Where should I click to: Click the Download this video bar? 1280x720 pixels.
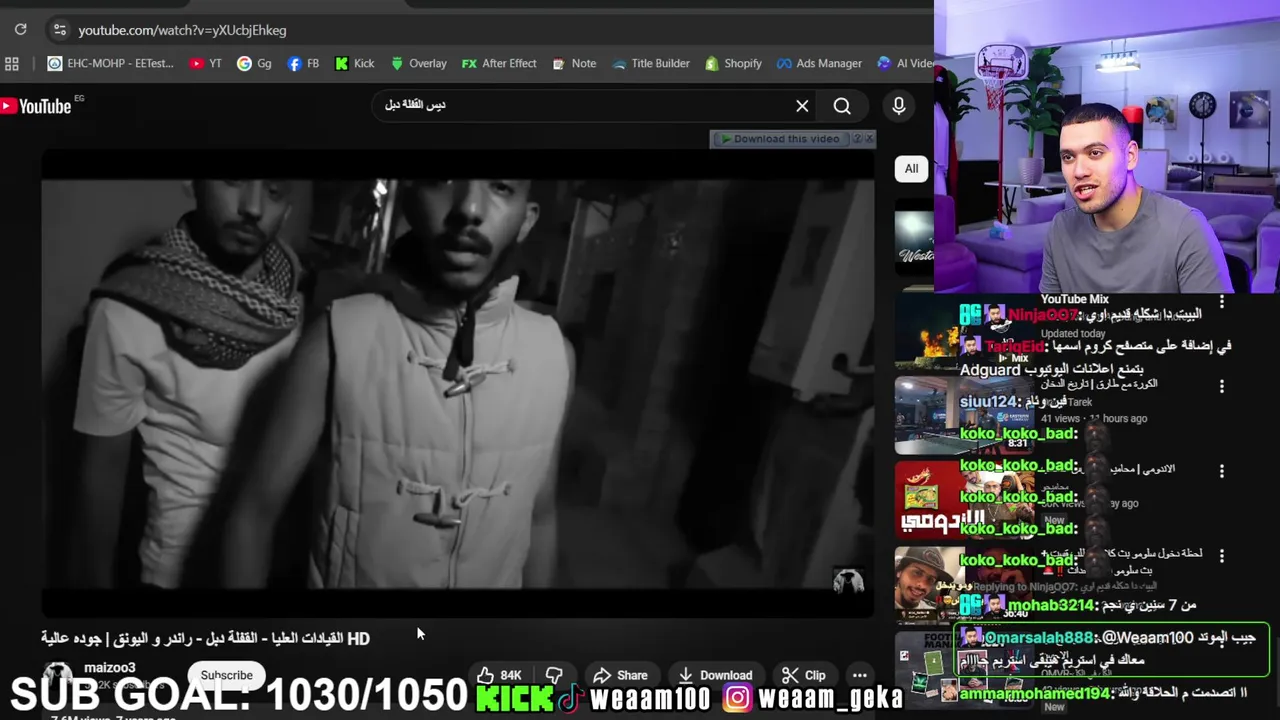point(780,139)
